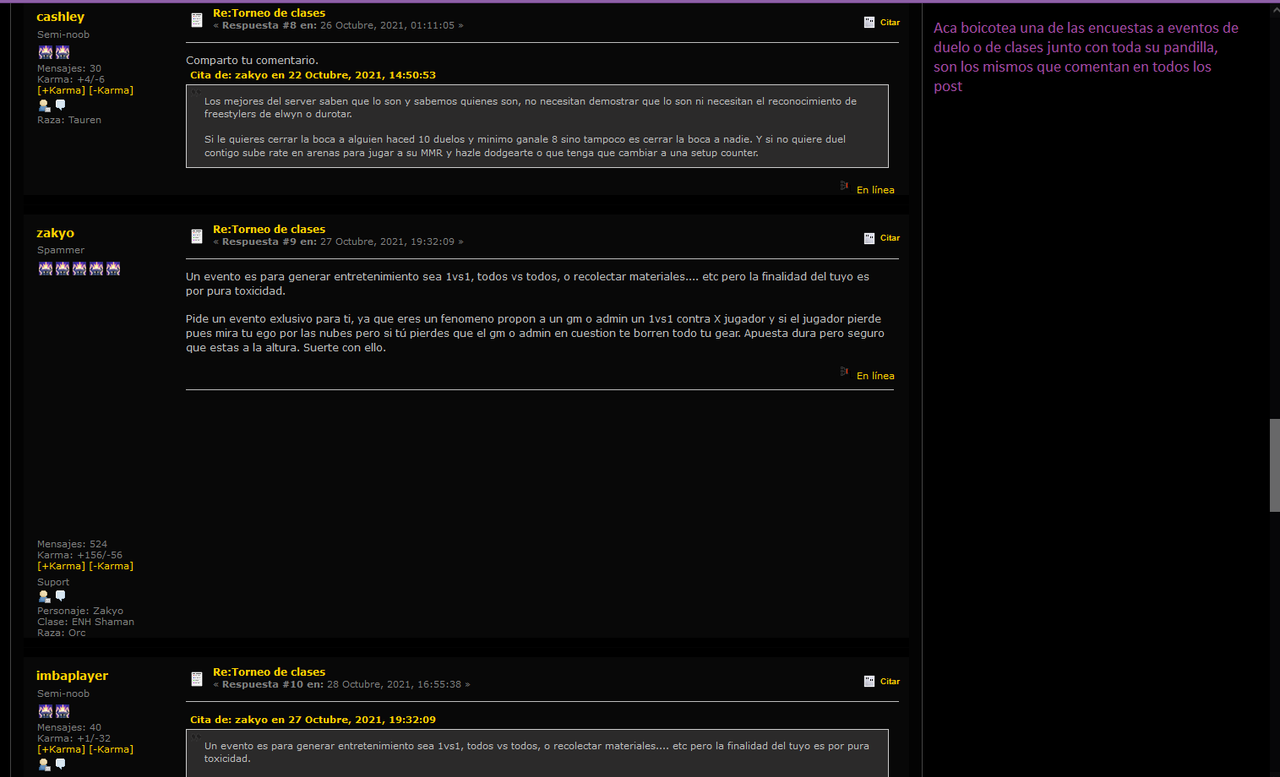Image resolution: width=1280 pixels, height=777 pixels.
Task: View zakyo's profile via the person icon
Action: [44, 596]
